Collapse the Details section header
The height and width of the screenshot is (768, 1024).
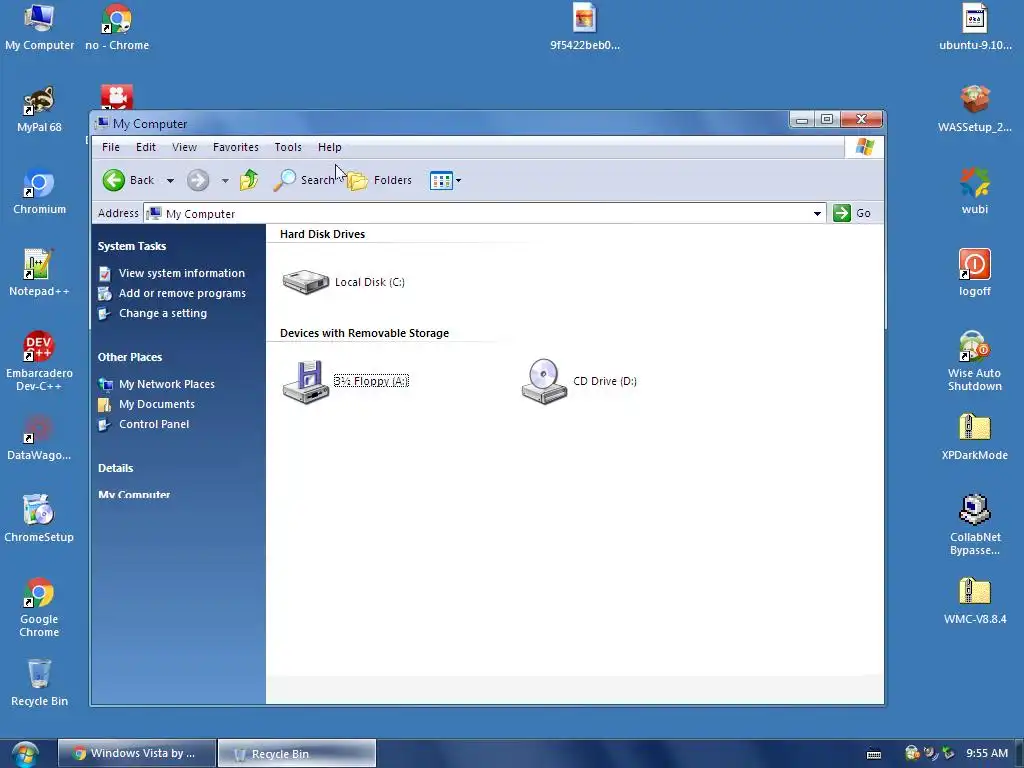click(x=116, y=468)
